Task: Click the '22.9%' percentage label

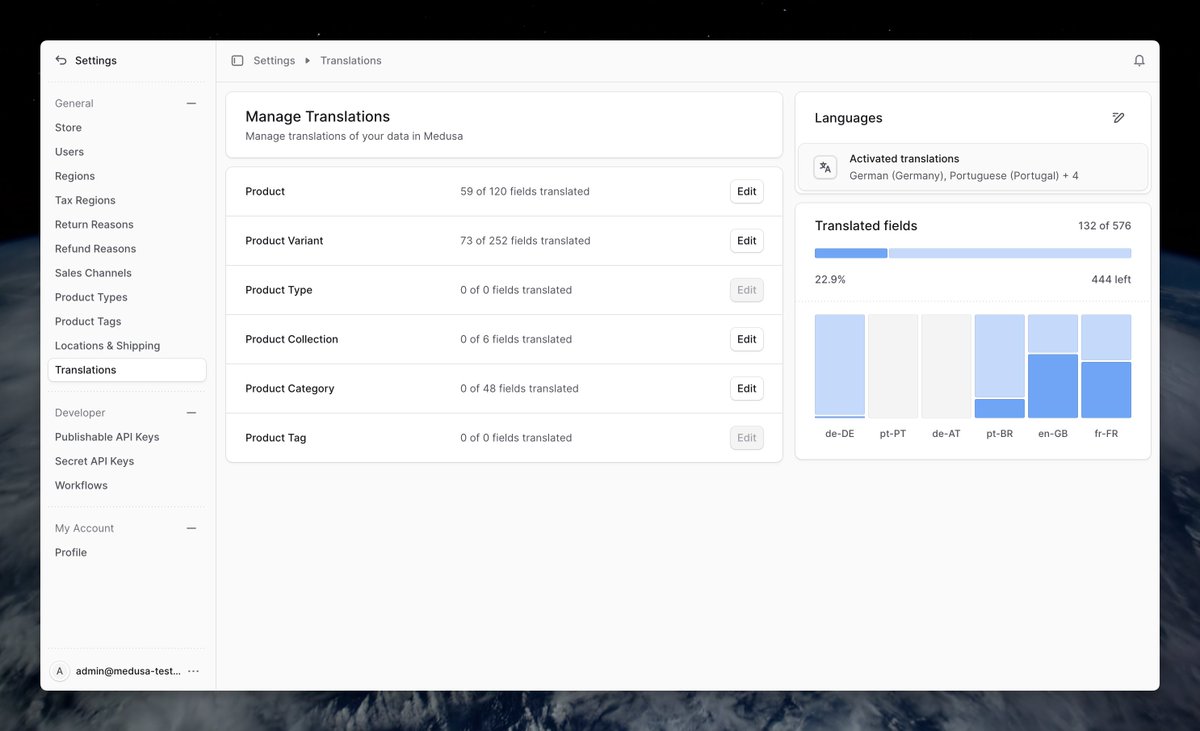Action: coord(830,280)
